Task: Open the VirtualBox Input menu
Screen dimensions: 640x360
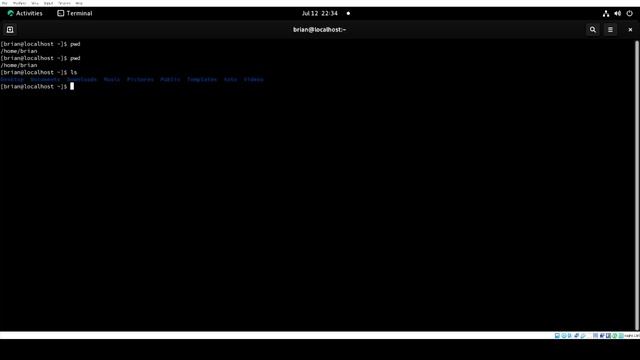Action: tap(49, 3)
